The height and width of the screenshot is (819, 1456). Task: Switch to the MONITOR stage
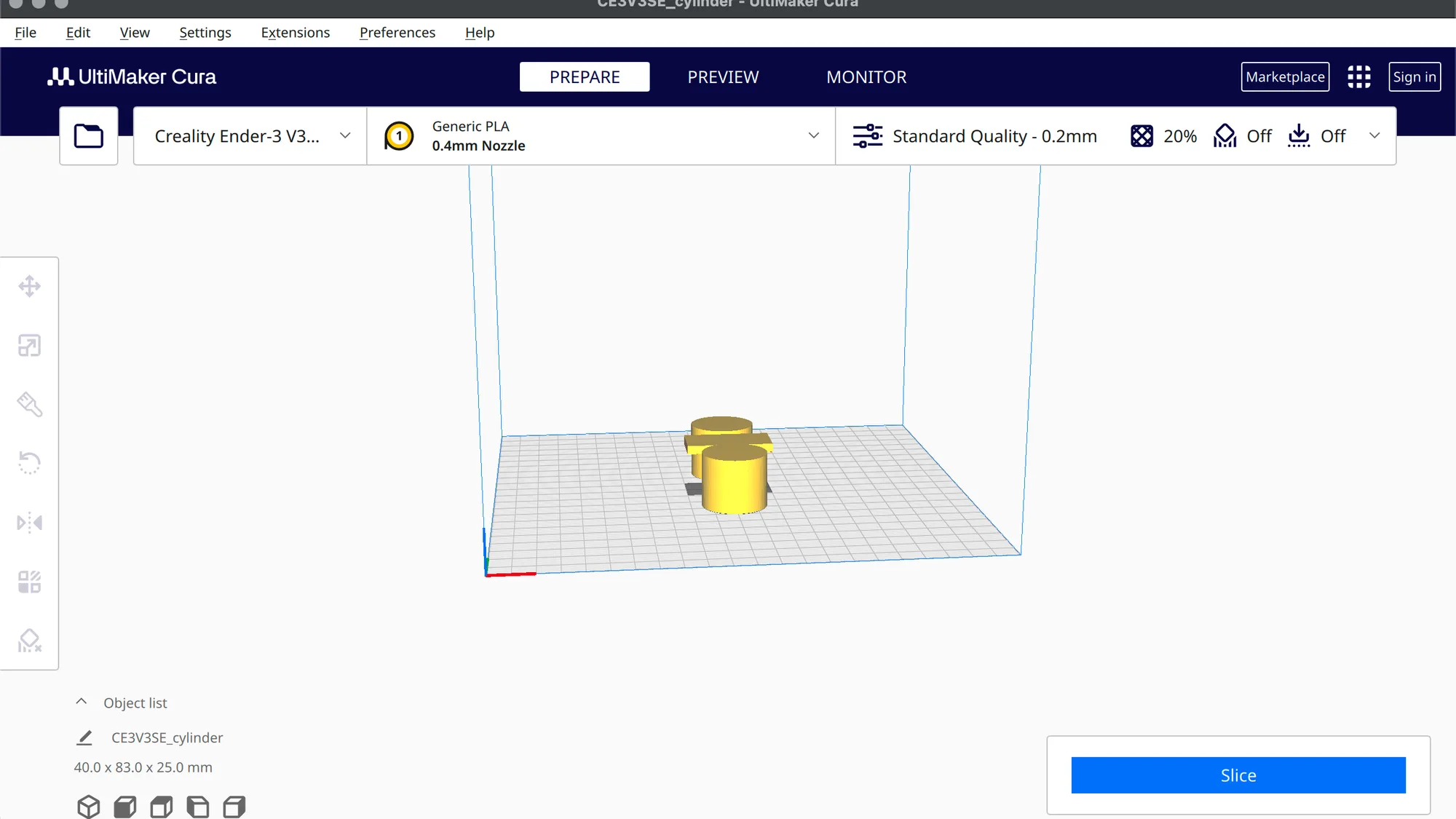coord(866,77)
